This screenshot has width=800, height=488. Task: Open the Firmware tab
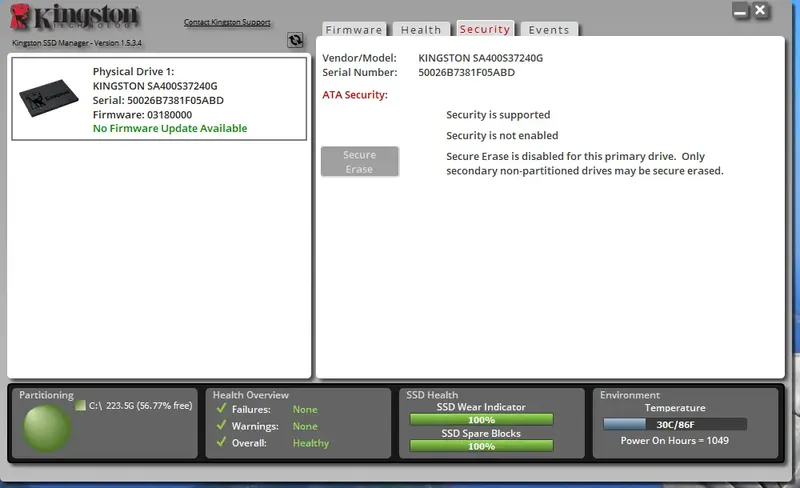354,30
